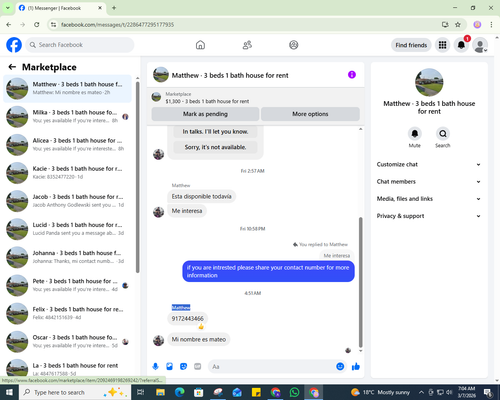Open Oscar's conversation in the list

[67, 341]
